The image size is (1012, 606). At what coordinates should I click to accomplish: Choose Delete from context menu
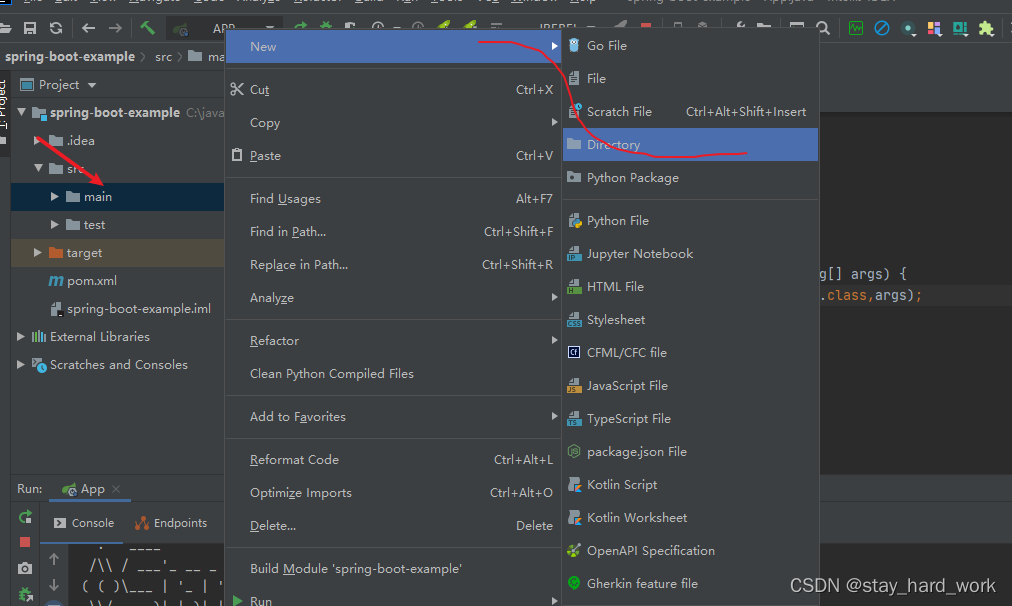coord(393,525)
